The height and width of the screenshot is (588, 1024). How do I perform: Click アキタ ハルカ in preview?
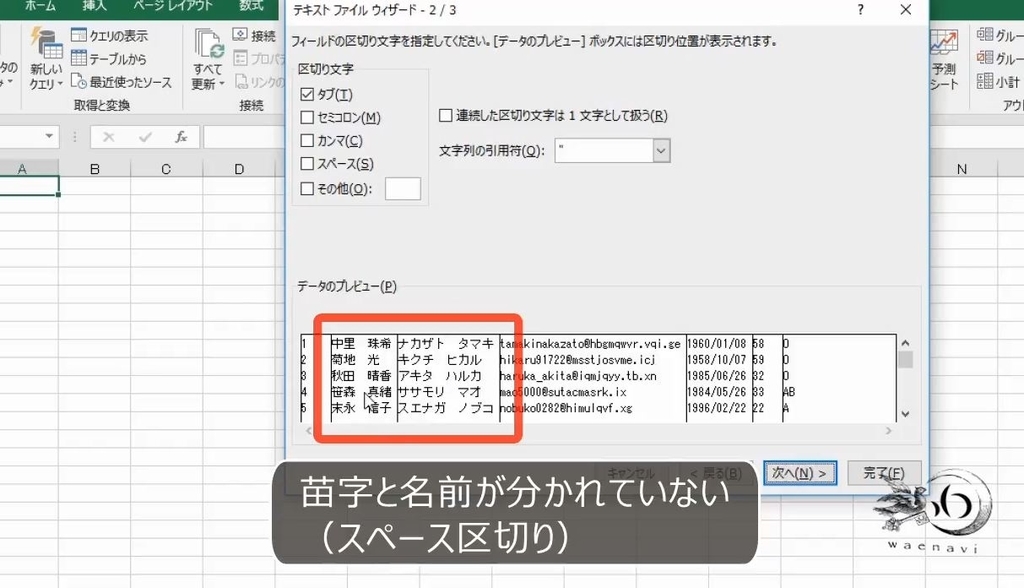440,376
